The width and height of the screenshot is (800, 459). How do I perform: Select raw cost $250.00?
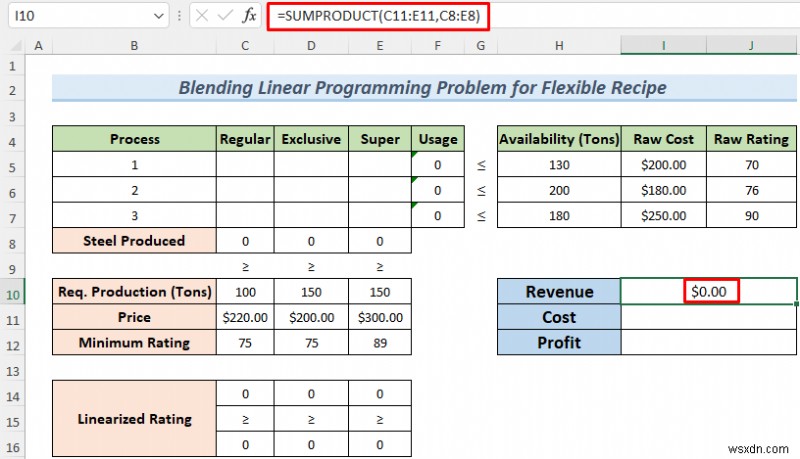pyautogui.click(x=663, y=215)
